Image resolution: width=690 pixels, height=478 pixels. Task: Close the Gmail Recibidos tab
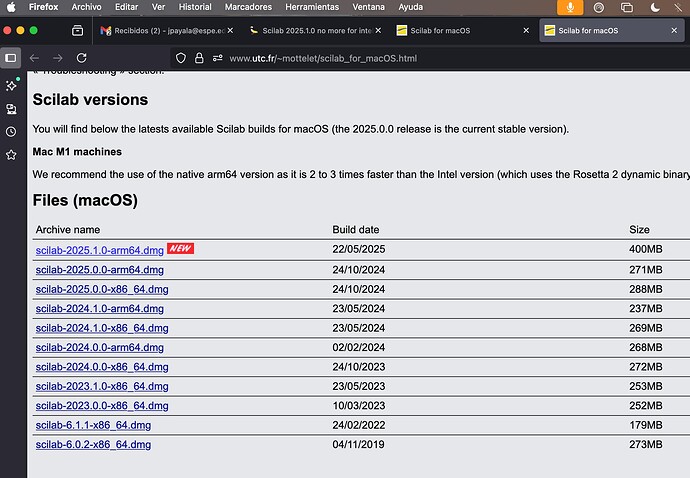coord(230,30)
